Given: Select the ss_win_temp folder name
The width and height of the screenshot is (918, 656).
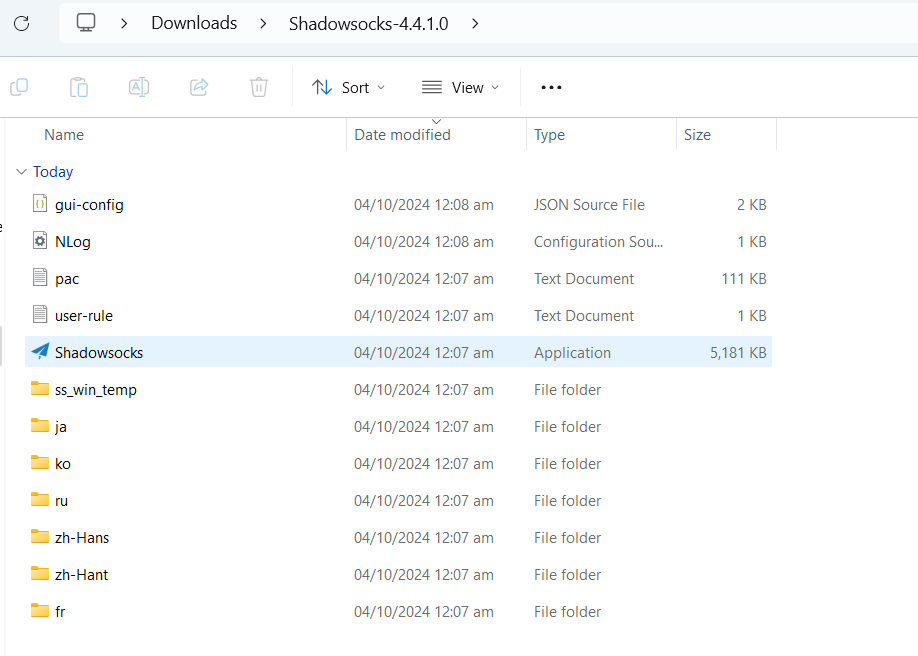Looking at the screenshot, I should point(95,390).
